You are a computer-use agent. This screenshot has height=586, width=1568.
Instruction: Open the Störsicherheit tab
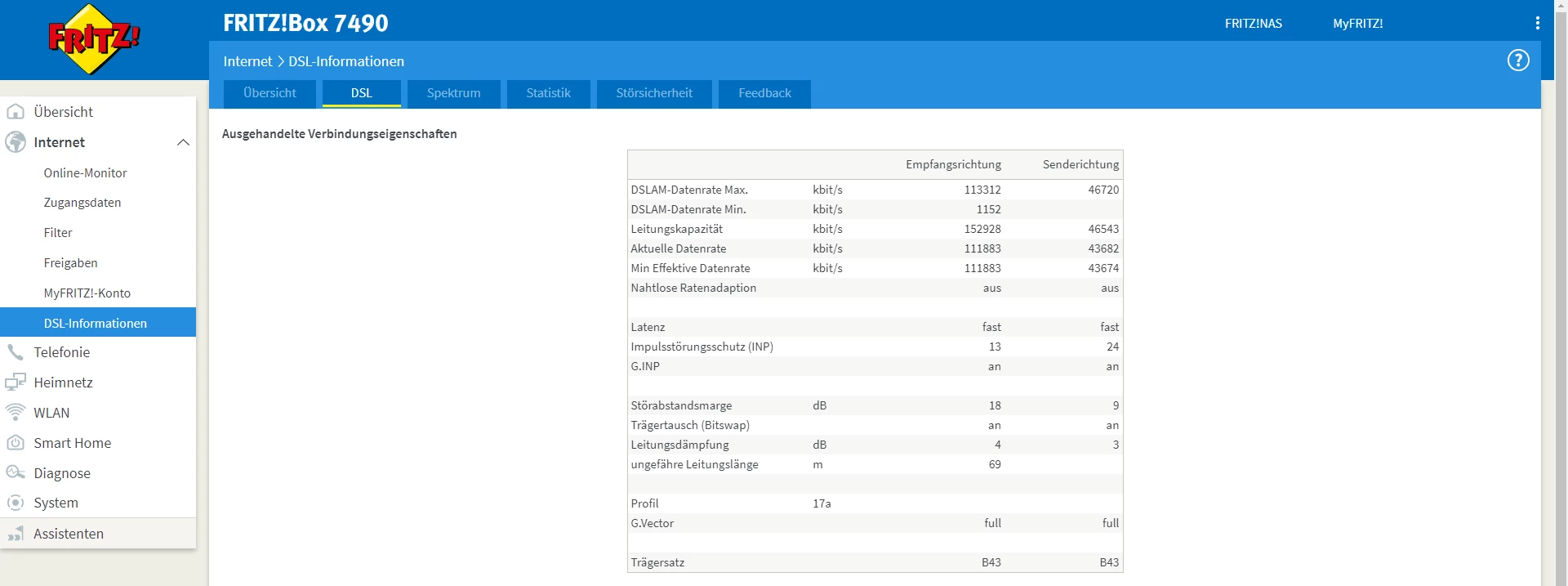click(653, 93)
